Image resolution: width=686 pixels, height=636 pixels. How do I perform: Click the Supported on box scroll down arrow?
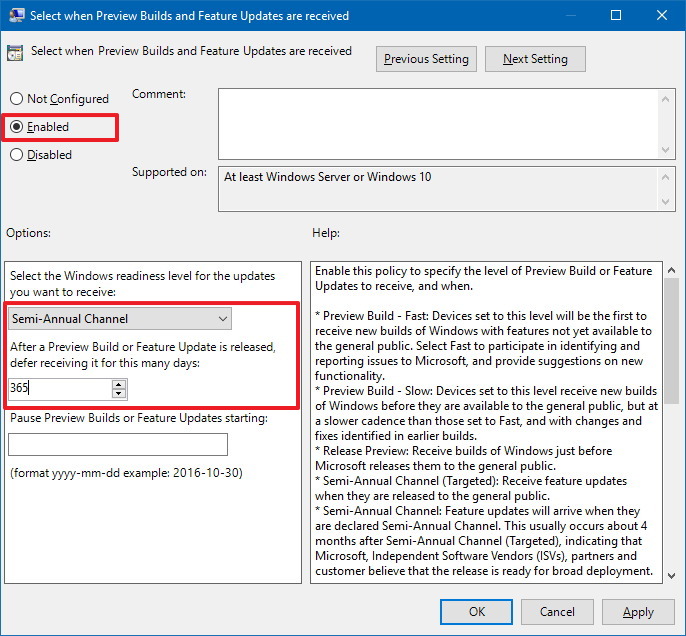point(665,202)
